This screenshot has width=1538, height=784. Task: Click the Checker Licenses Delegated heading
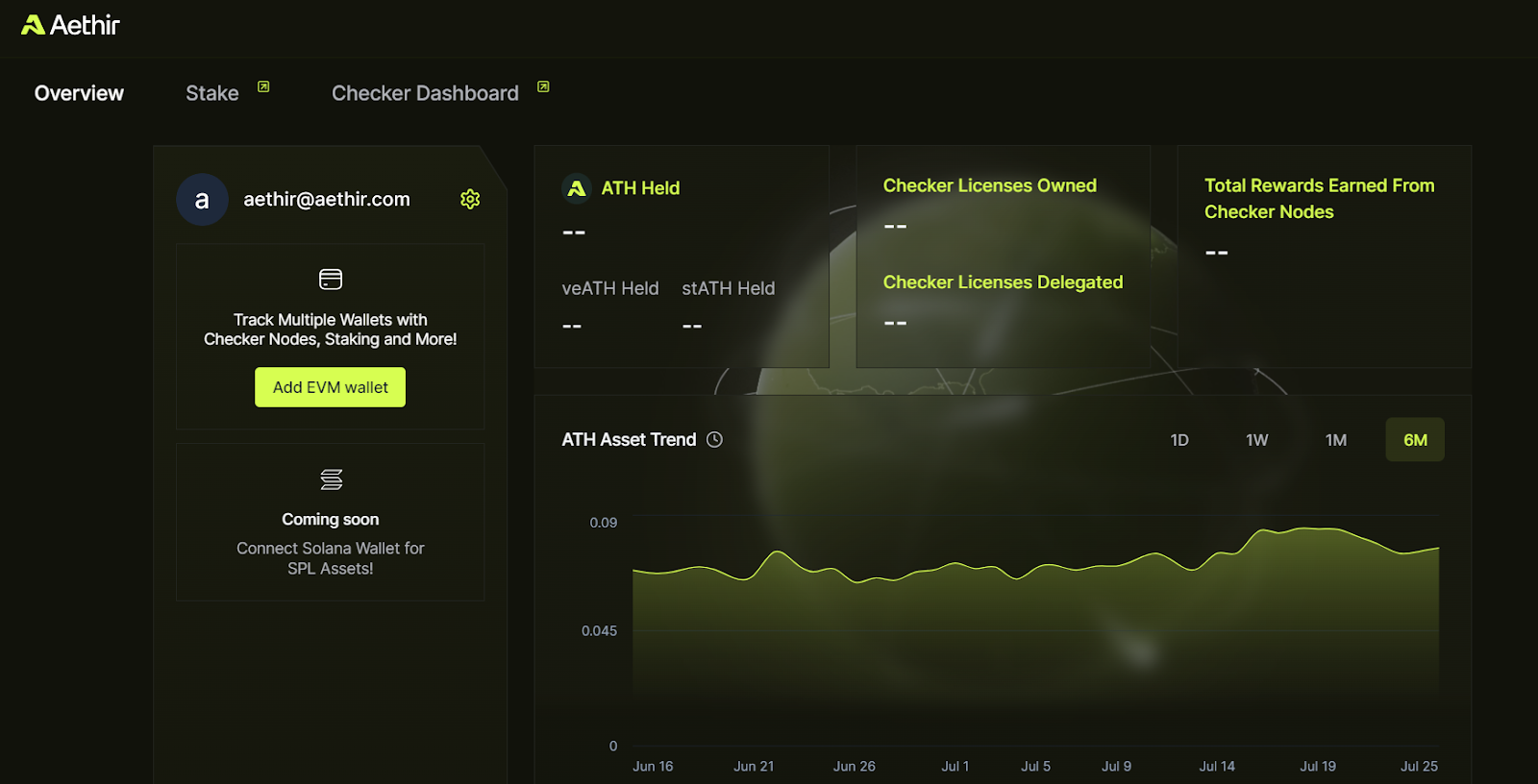(1004, 282)
